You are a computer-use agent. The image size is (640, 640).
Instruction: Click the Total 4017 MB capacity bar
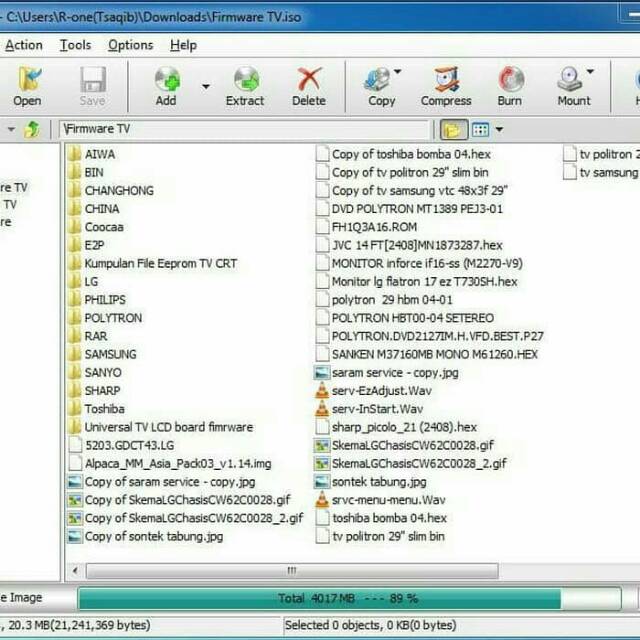point(348,598)
